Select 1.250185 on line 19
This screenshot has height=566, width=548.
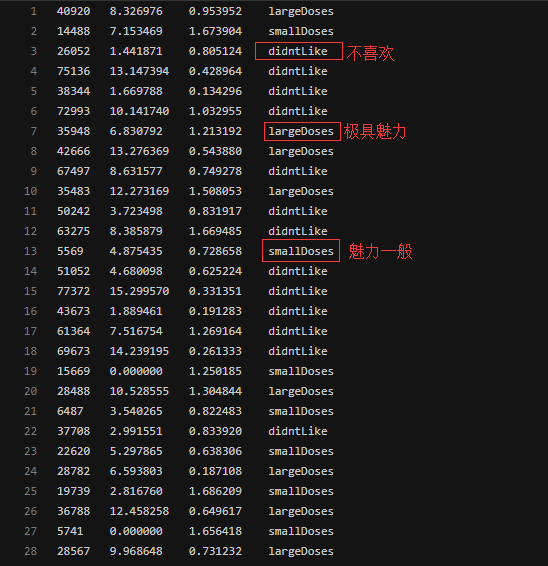215,371
